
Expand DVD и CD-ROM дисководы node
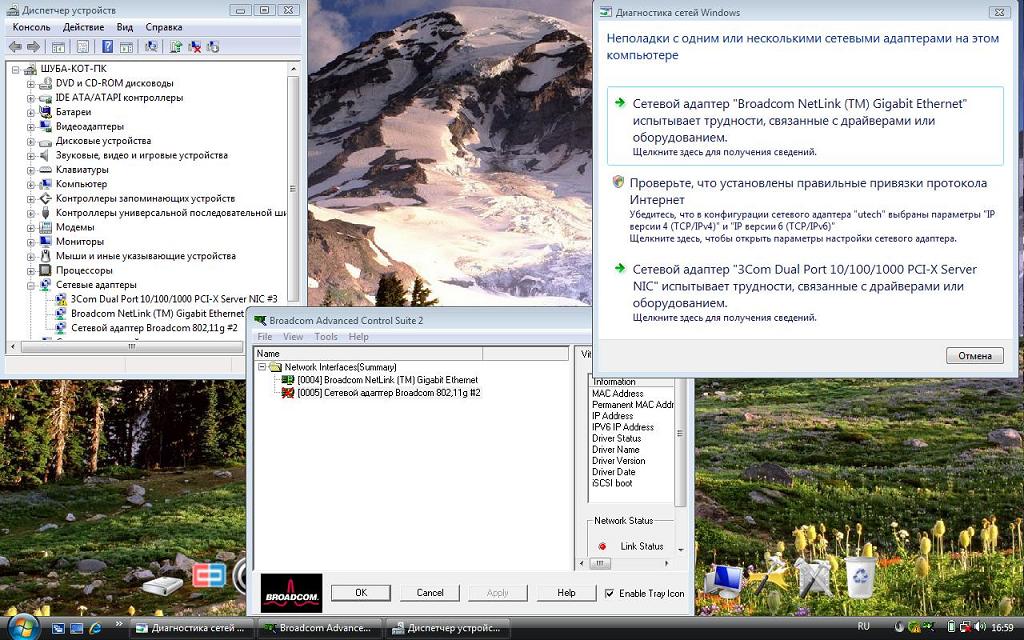click(x=31, y=84)
